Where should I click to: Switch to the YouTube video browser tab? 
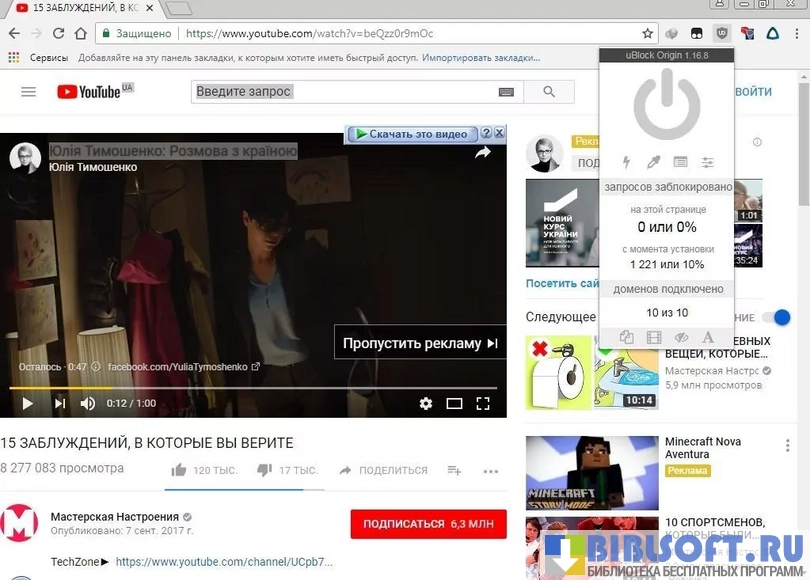tap(78, 9)
